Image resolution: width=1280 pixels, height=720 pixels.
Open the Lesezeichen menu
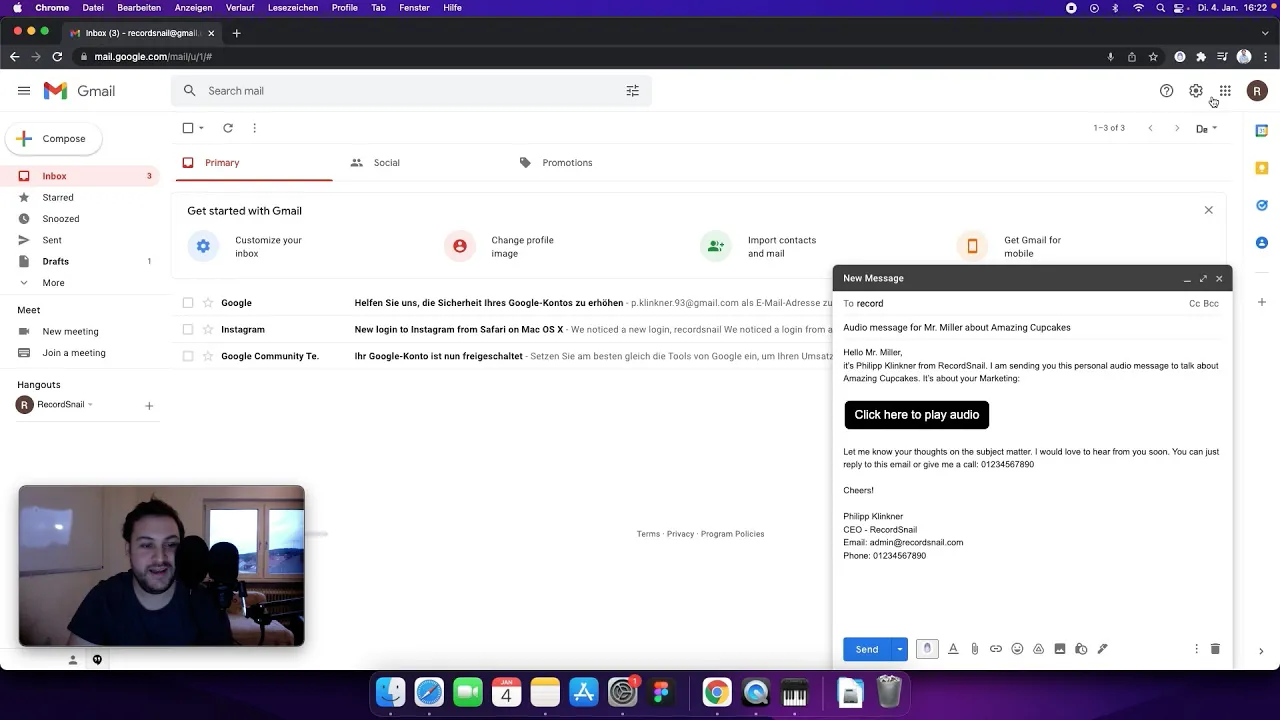[293, 8]
